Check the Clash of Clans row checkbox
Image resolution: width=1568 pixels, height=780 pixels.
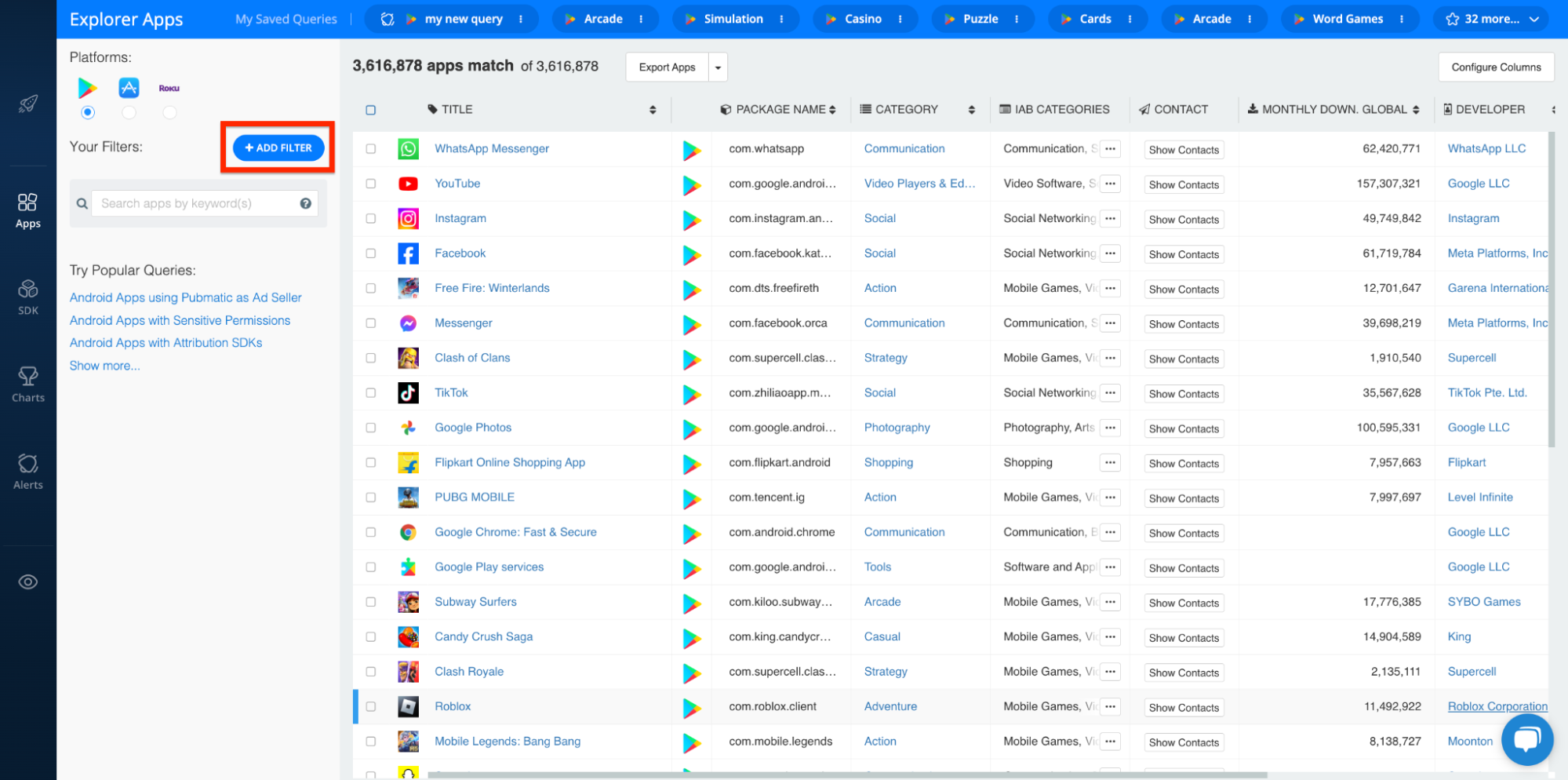click(x=371, y=358)
